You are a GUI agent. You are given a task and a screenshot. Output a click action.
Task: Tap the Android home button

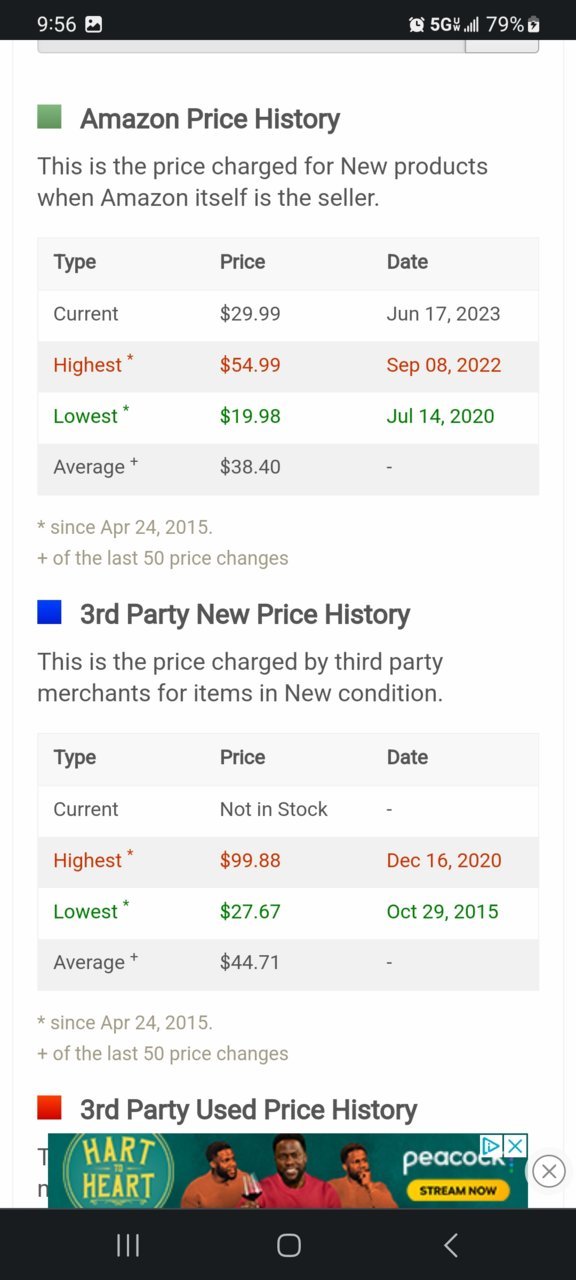(288, 1245)
